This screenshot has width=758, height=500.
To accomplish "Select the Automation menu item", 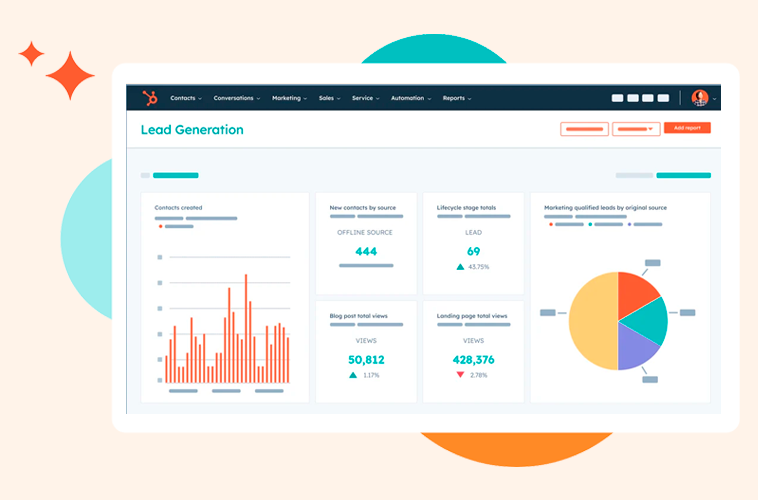I will pos(410,98).
